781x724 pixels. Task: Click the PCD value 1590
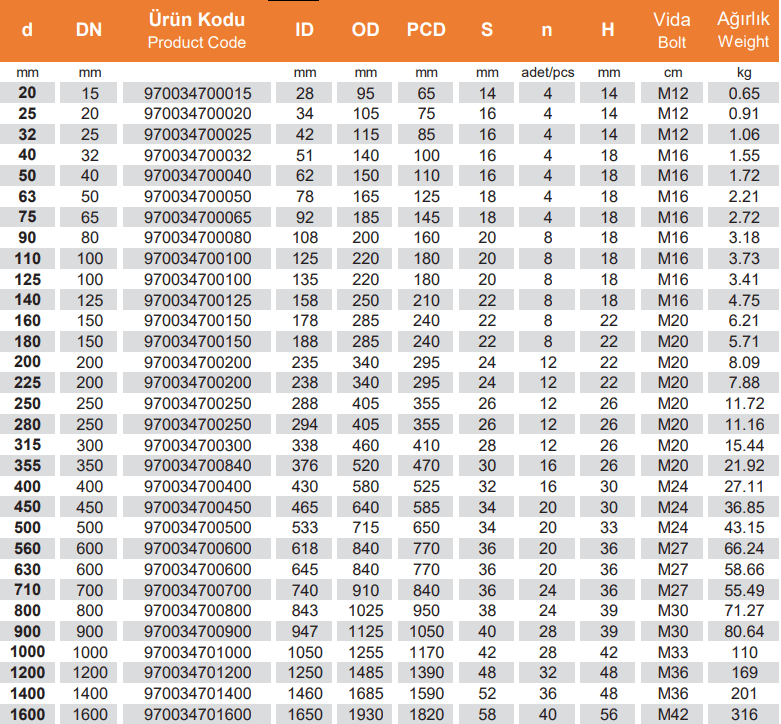tap(426, 693)
